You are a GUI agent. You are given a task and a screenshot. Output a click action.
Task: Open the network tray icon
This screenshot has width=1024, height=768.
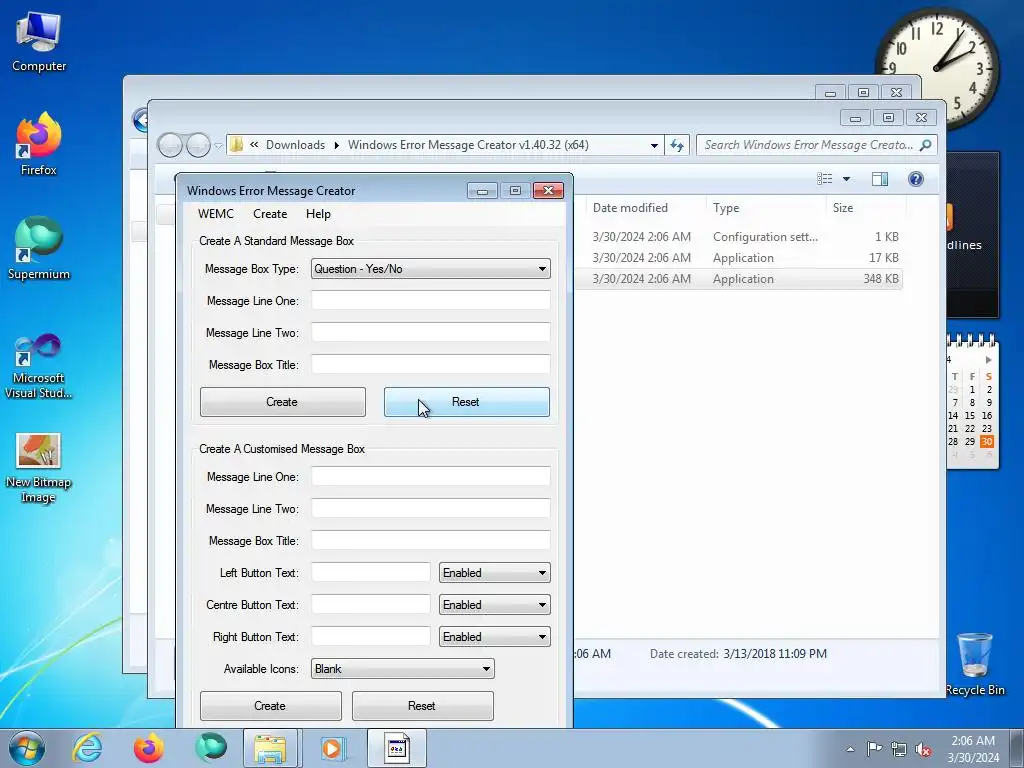(x=899, y=749)
